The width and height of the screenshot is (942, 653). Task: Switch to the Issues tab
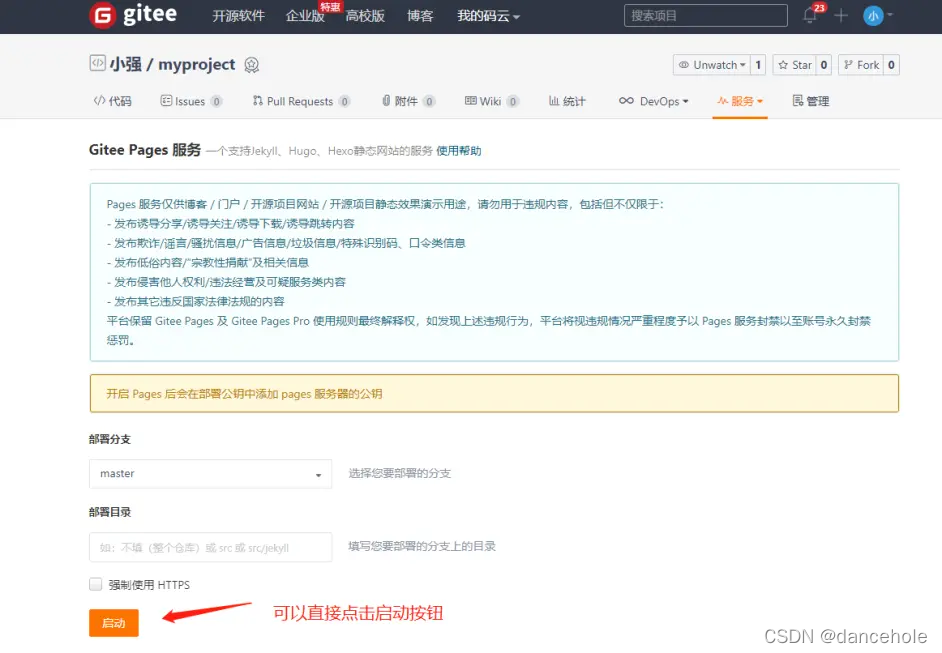pyautogui.click(x=191, y=101)
